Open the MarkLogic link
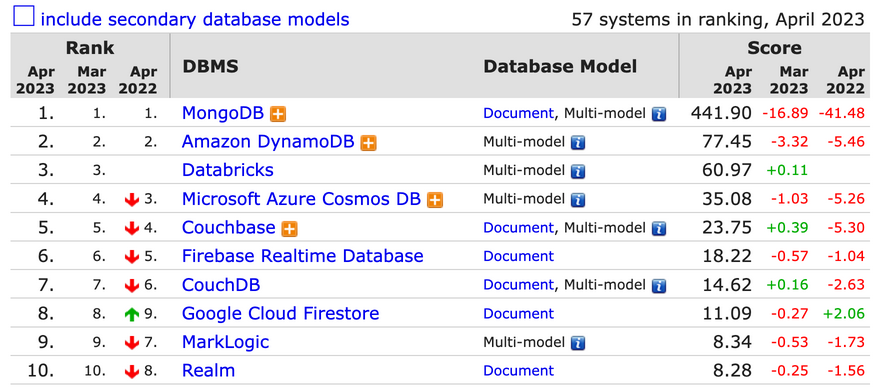The image size is (876, 387). [x=226, y=342]
